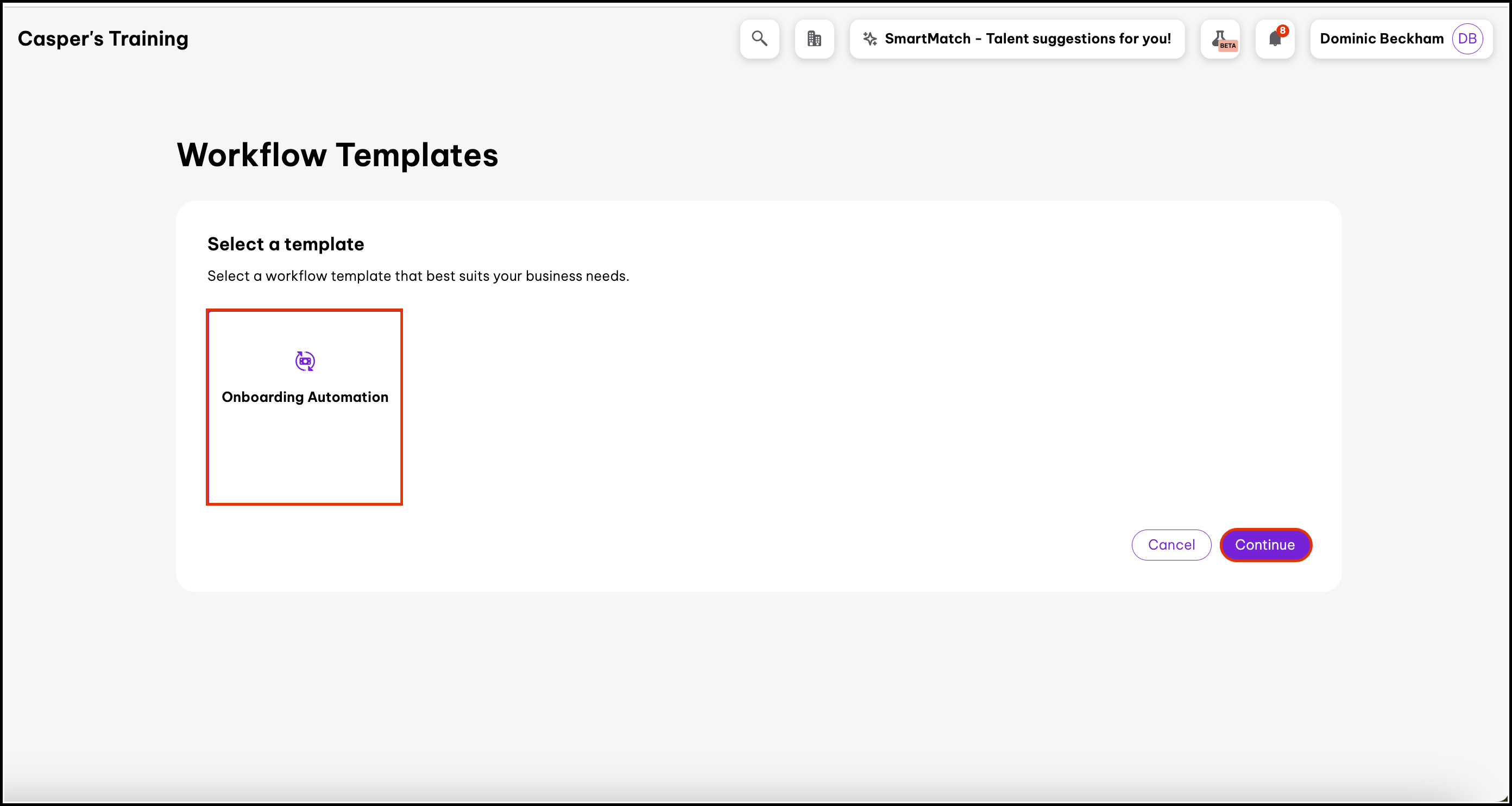Click the Casper's Training title
This screenshot has width=1512, height=806.
point(103,39)
